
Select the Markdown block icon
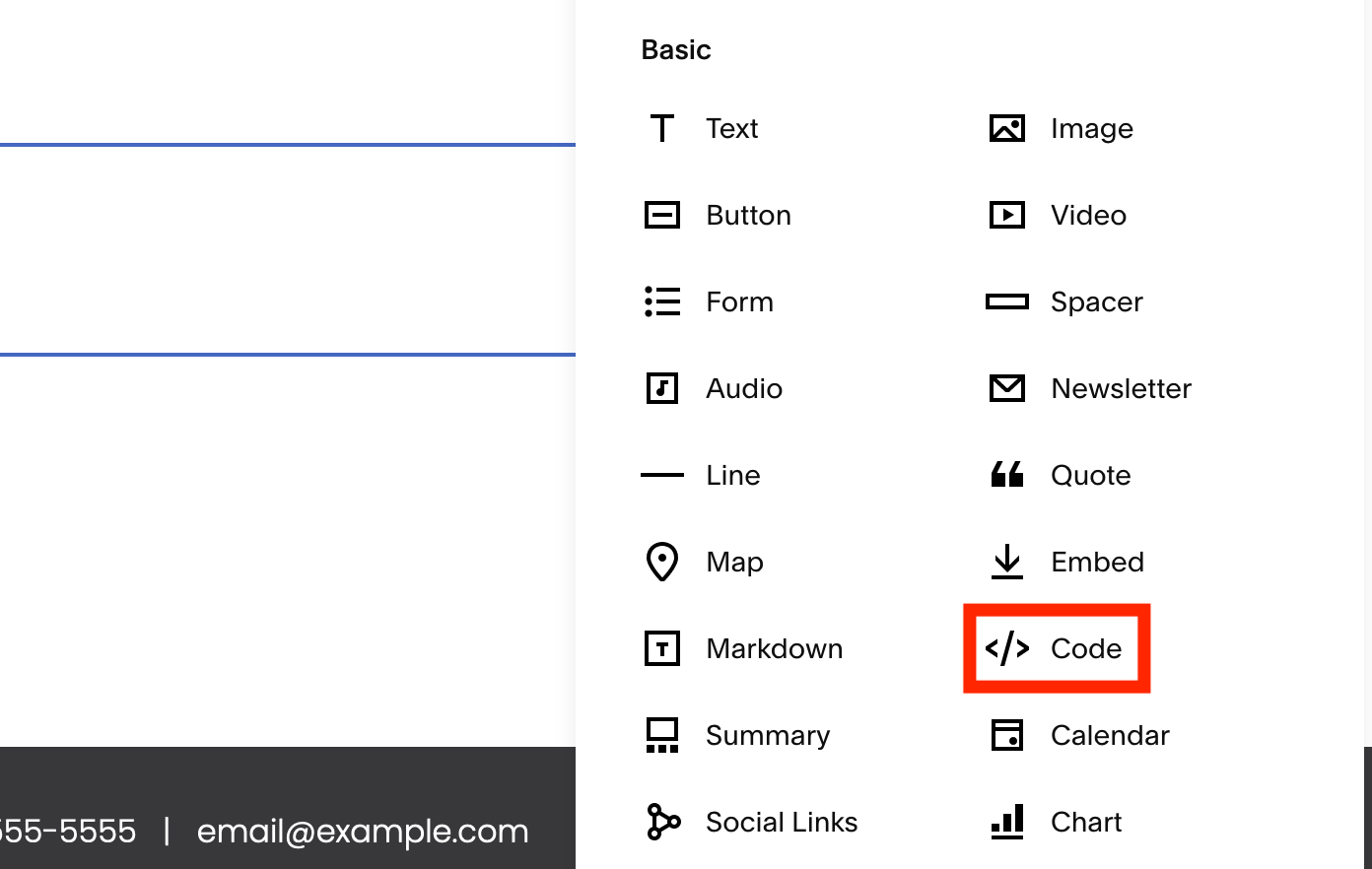click(662, 648)
